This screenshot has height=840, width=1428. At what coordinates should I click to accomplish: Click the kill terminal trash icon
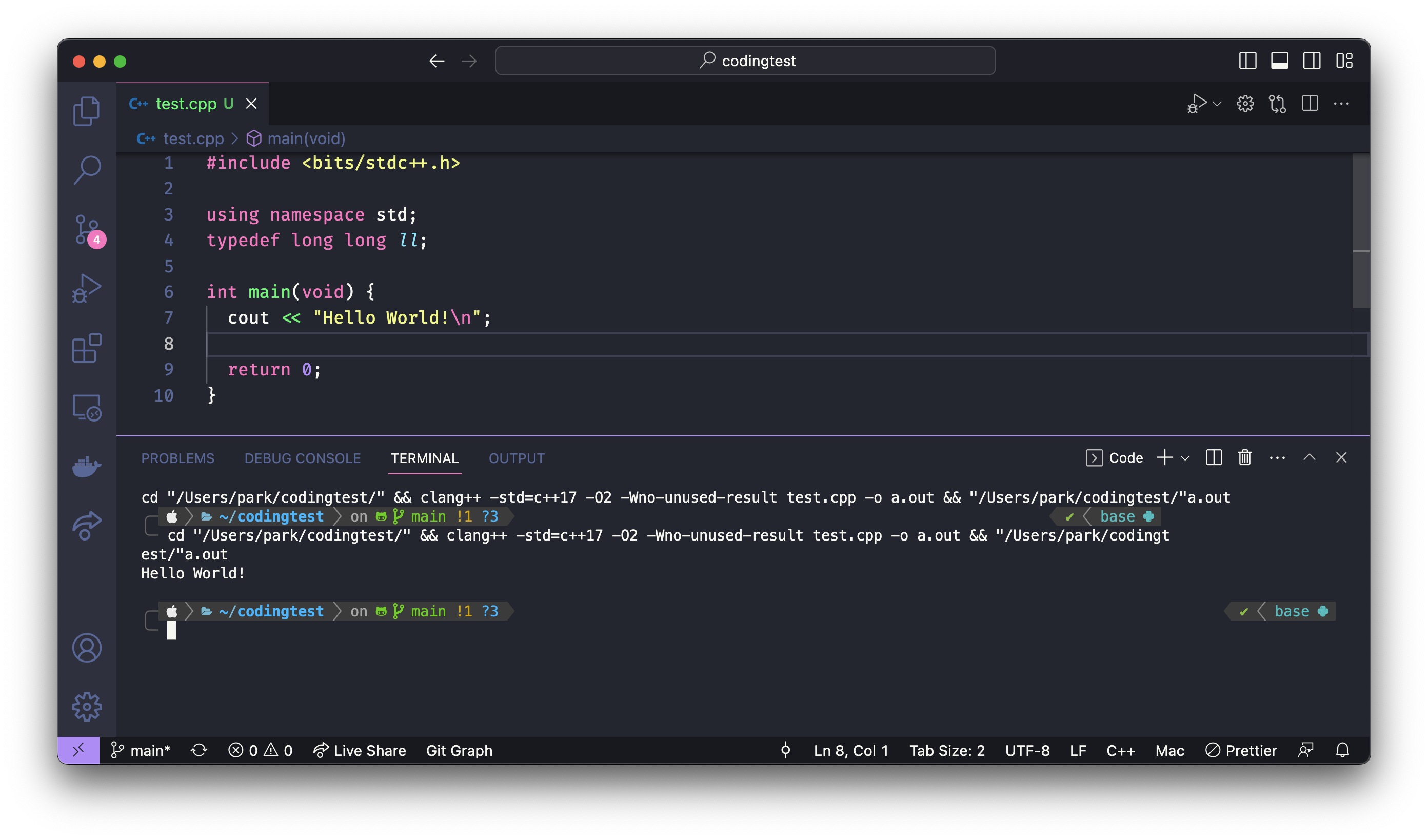coord(1244,457)
